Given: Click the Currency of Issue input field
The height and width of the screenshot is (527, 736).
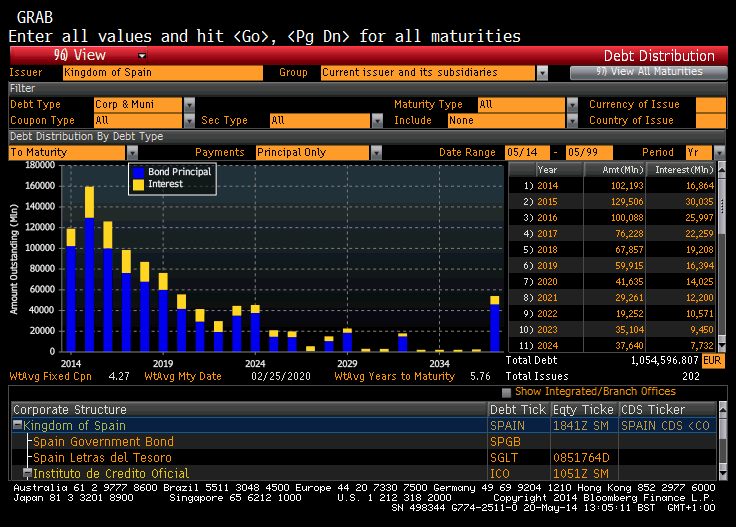Looking at the screenshot, I should click(711, 105).
